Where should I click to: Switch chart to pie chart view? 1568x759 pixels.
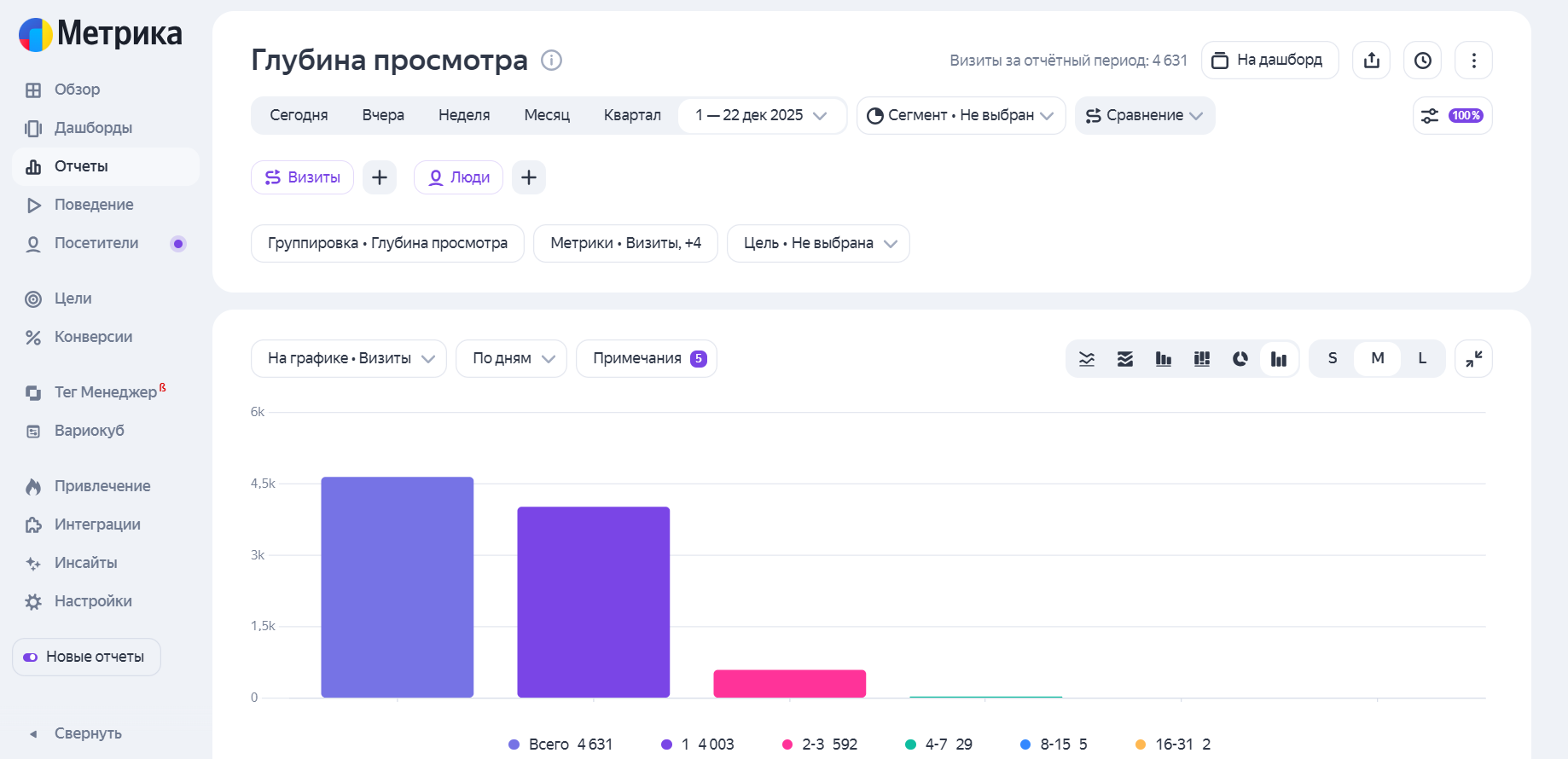click(x=1240, y=359)
